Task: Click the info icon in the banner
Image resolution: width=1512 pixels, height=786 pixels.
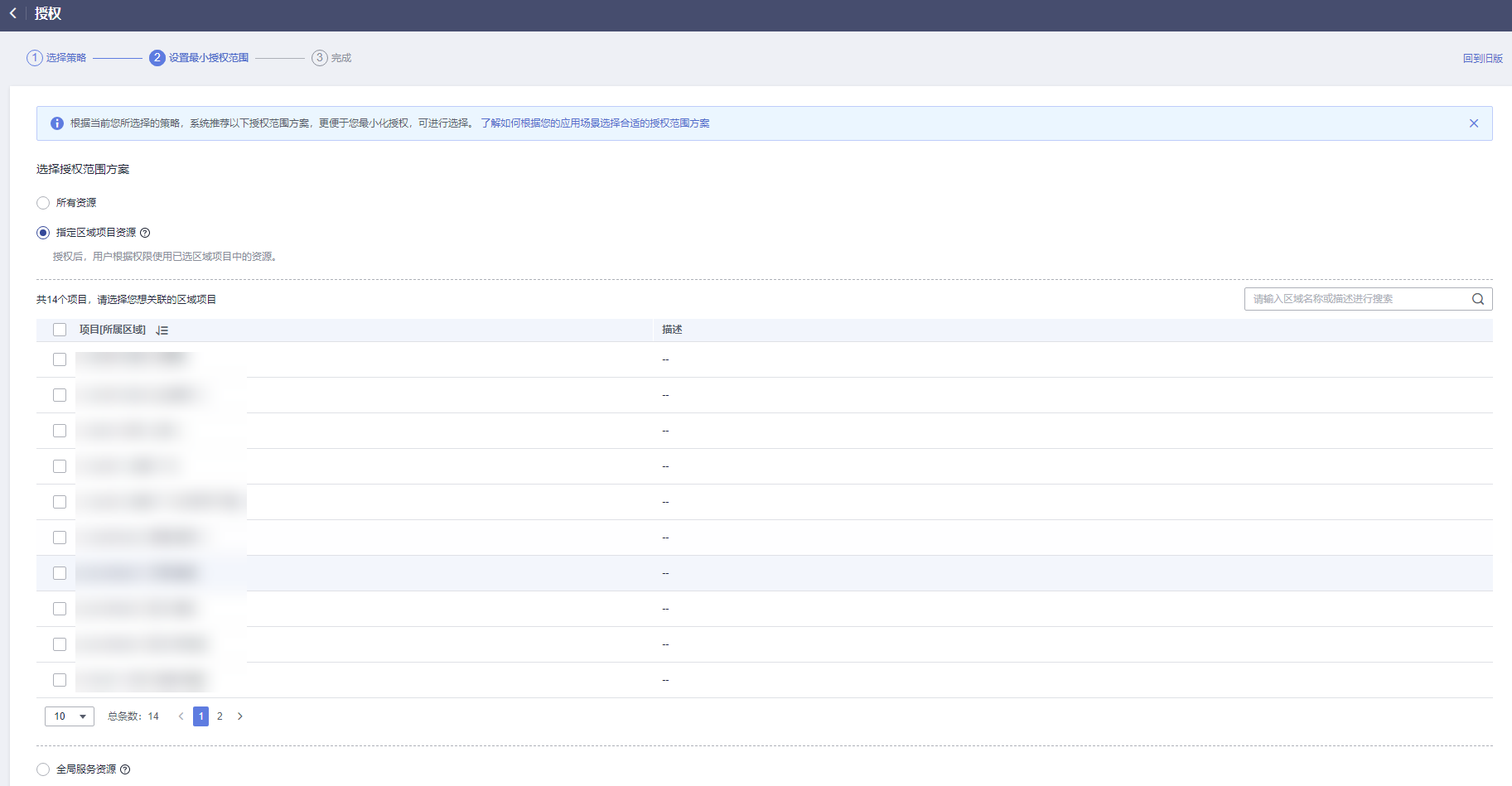Action: point(57,123)
